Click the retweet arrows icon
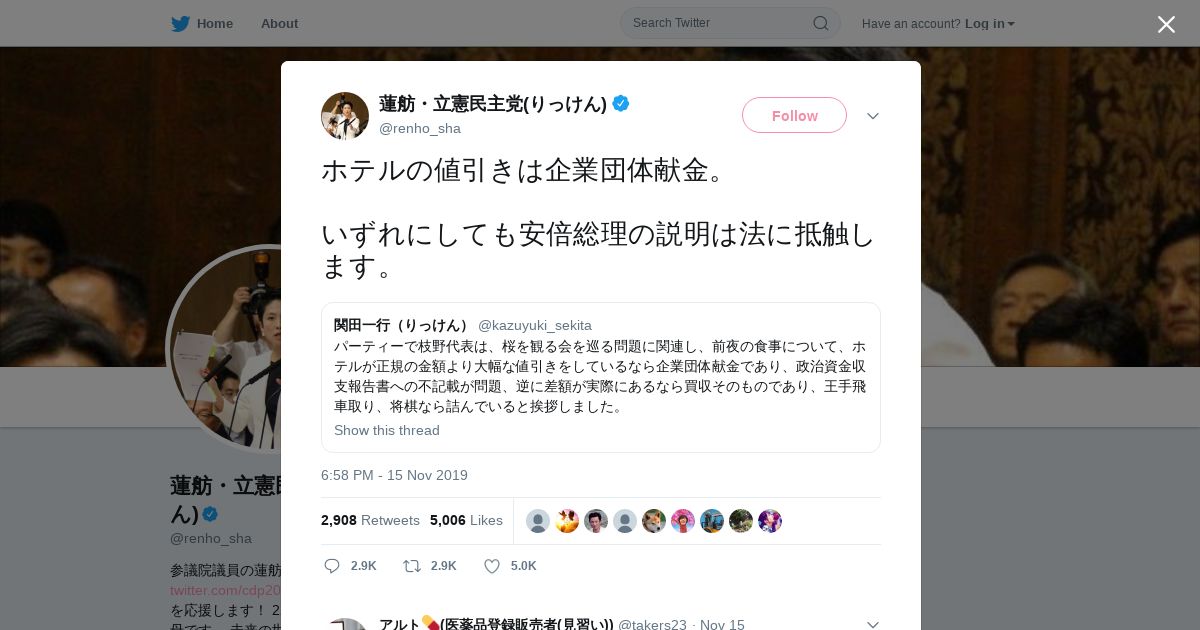The height and width of the screenshot is (630, 1200). 411,566
